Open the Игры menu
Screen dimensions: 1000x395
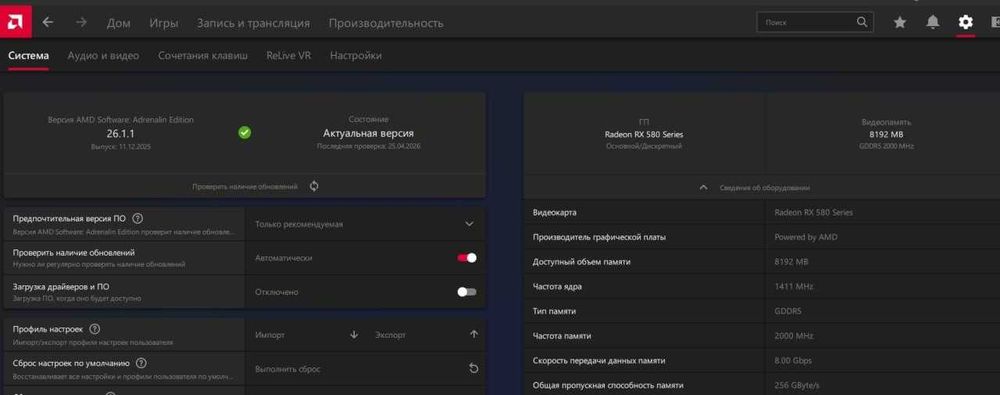163,23
